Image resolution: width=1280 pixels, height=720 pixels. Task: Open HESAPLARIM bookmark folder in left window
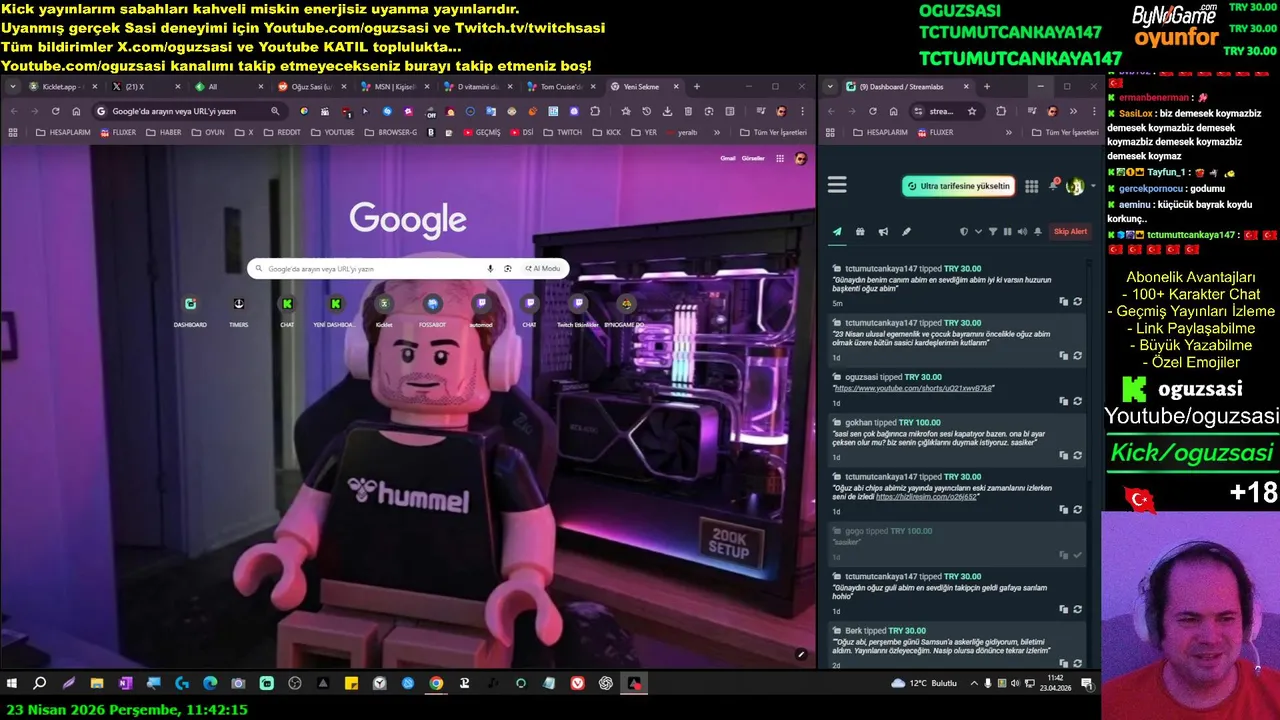click(62, 132)
